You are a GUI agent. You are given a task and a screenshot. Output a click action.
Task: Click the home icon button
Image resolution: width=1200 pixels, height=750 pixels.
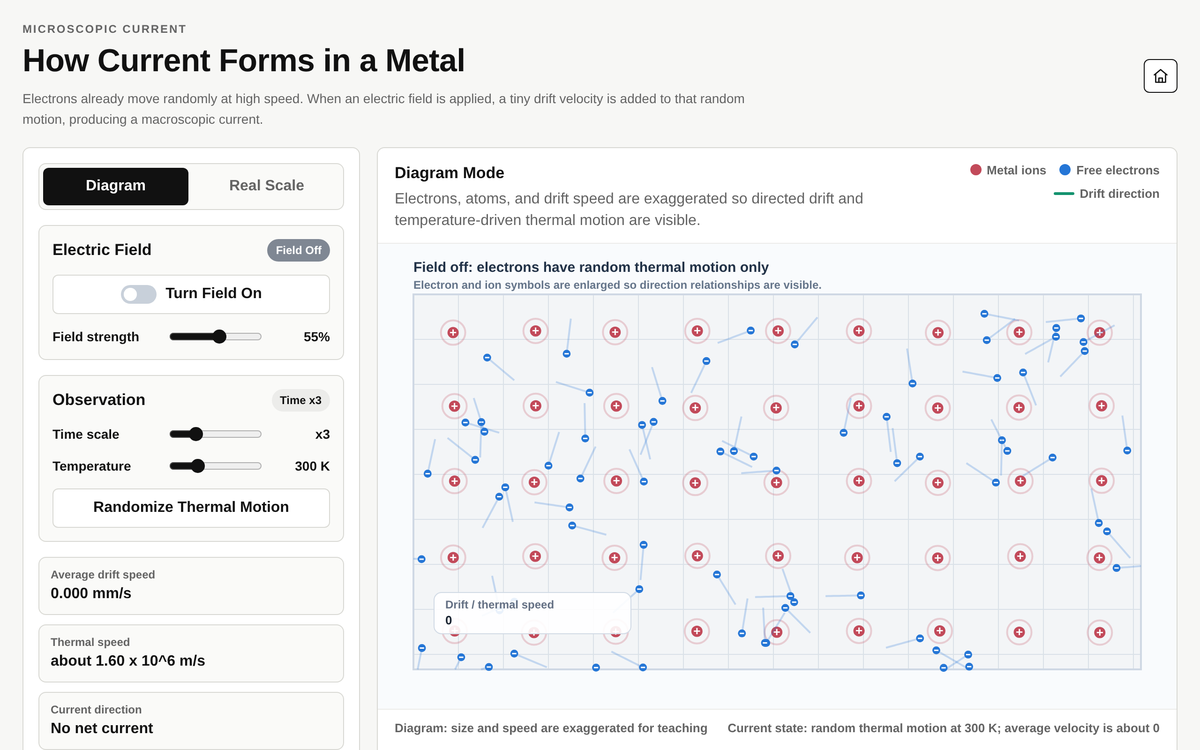pos(1160,76)
